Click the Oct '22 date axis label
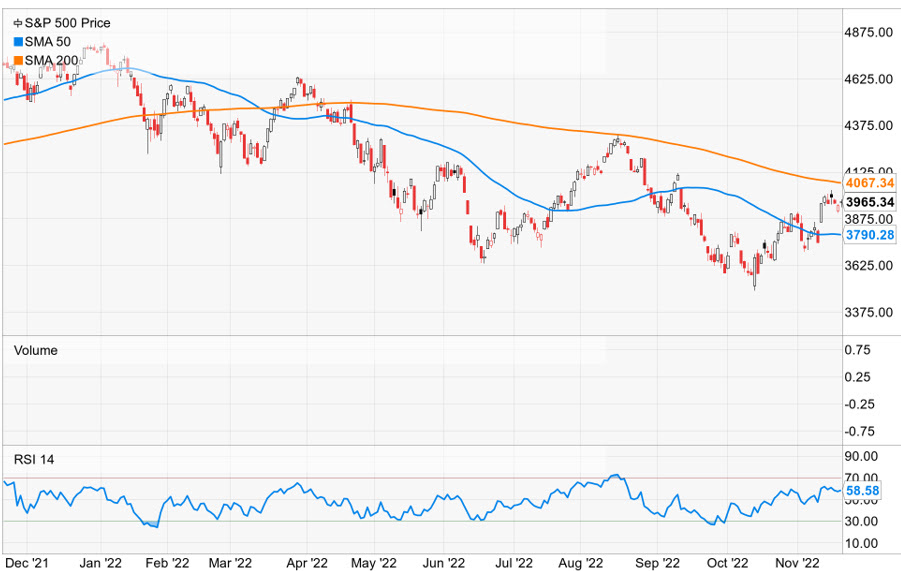The height and width of the screenshot is (571, 901). click(x=727, y=563)
